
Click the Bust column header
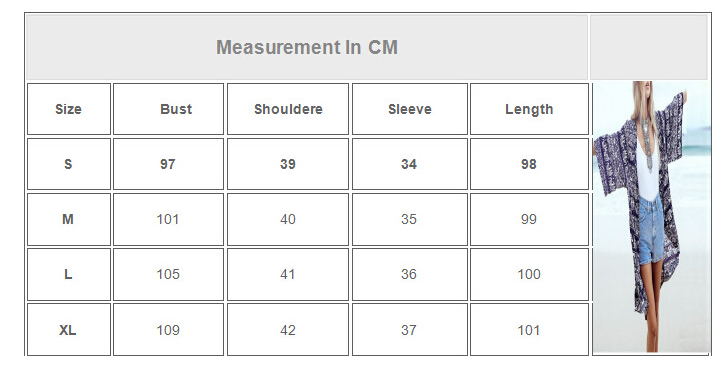[x=168, y=109]
